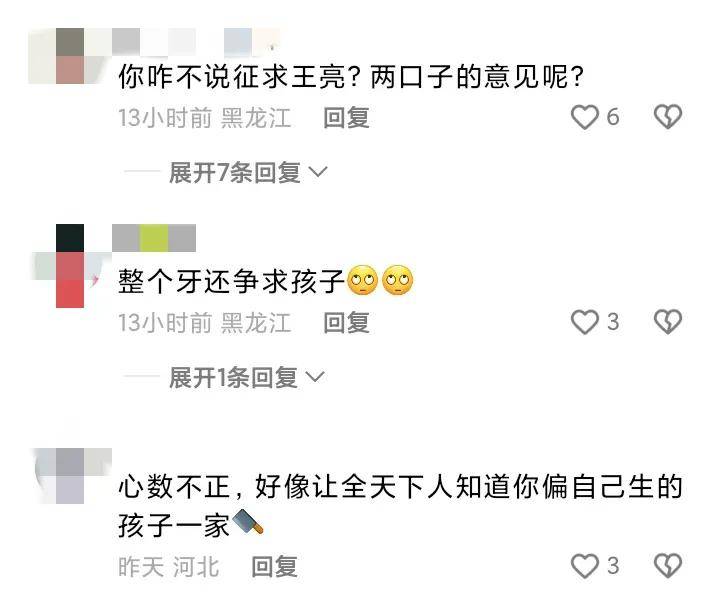This screenshot has height=602, width=720.
Task: Reply to the first 黑龙江 comment
Action: click(347, 118)
